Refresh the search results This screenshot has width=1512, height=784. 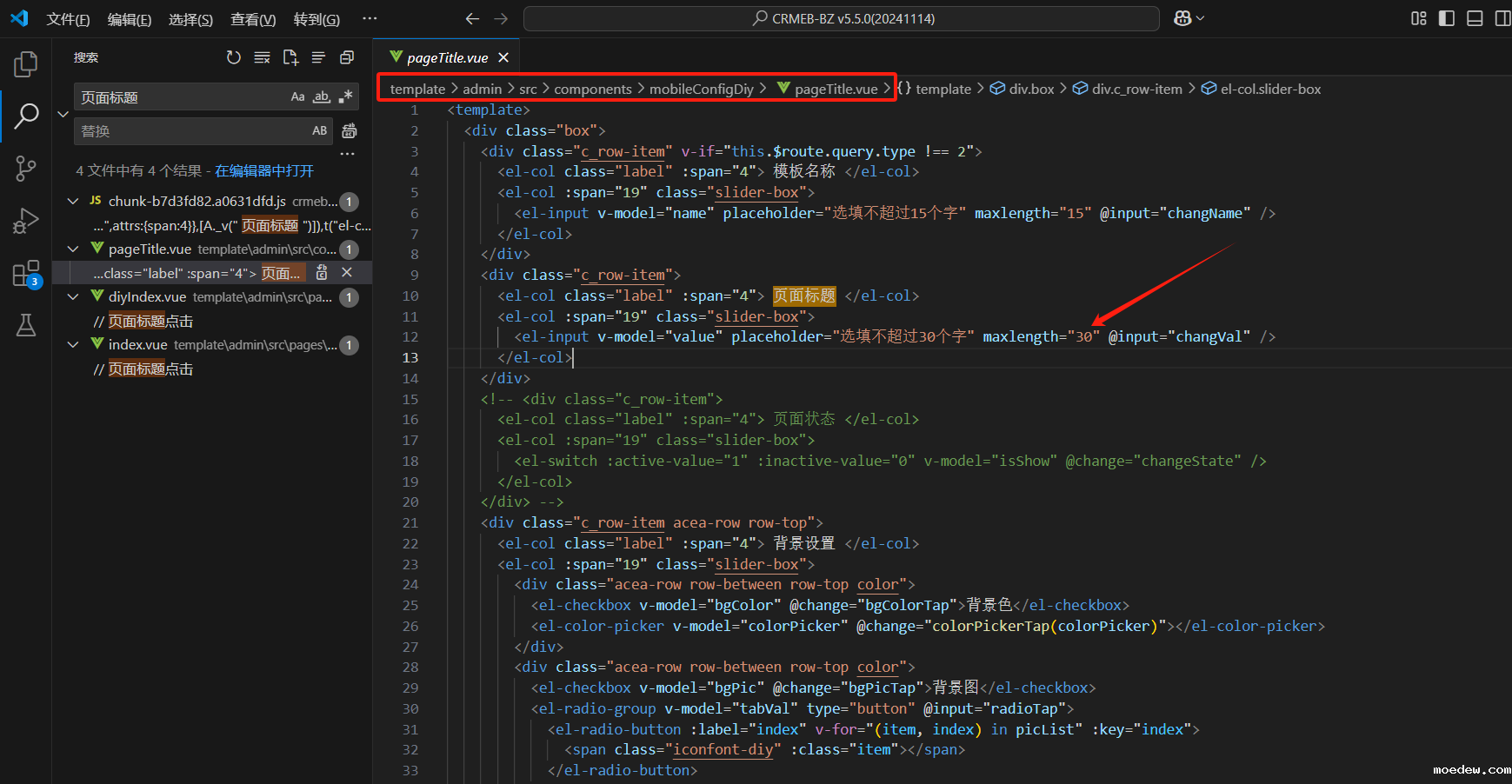point(233,57)
